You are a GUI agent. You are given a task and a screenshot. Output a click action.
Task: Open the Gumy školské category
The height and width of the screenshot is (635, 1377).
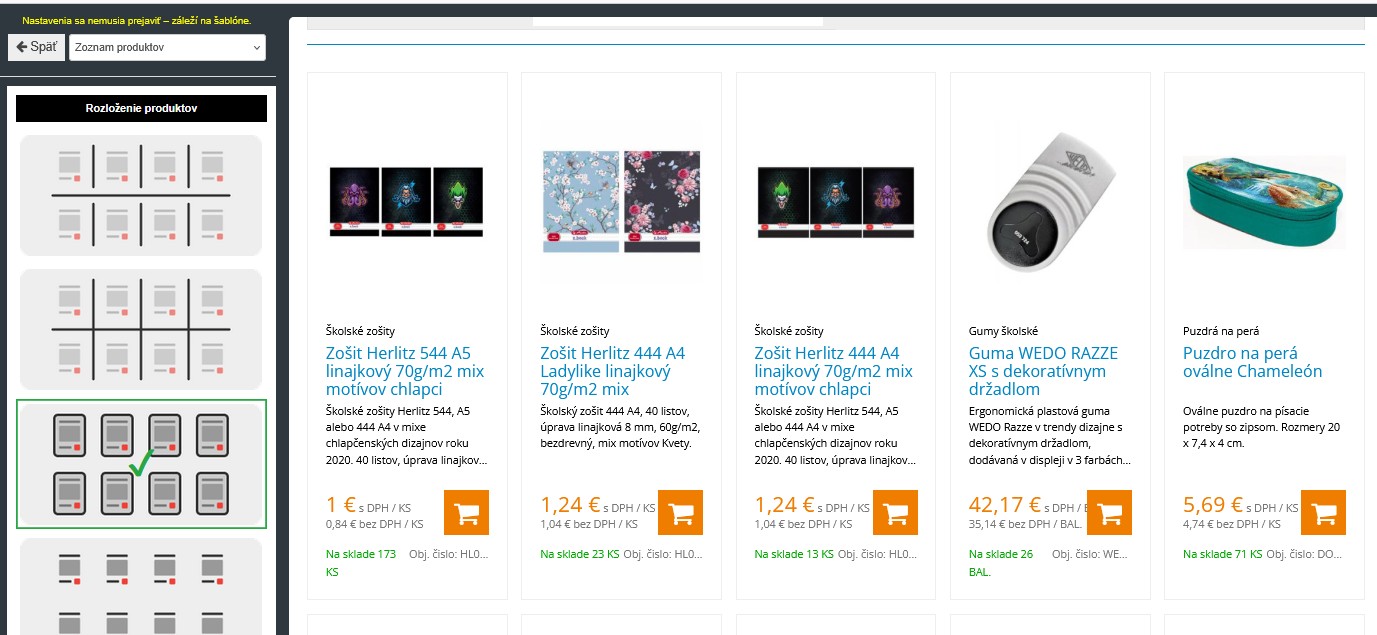[x=1003, y=331]
